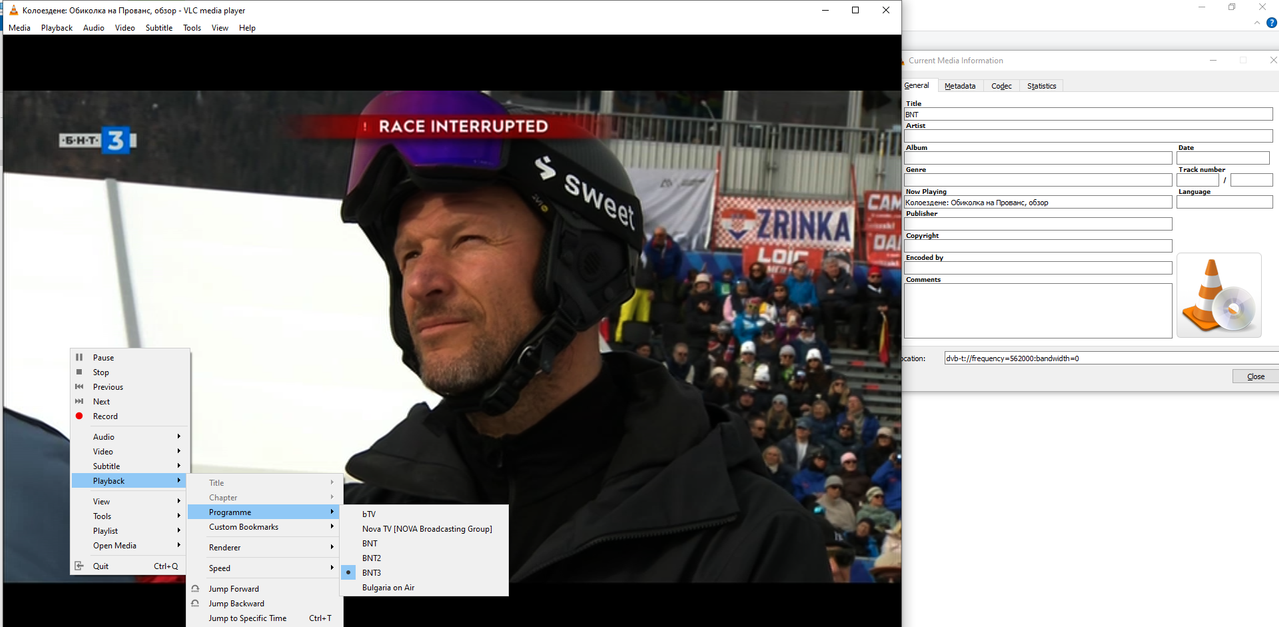Viewport: 1279px width, 627px height.
Task: Click the Copyright input field
Action: pos(1038,246)
